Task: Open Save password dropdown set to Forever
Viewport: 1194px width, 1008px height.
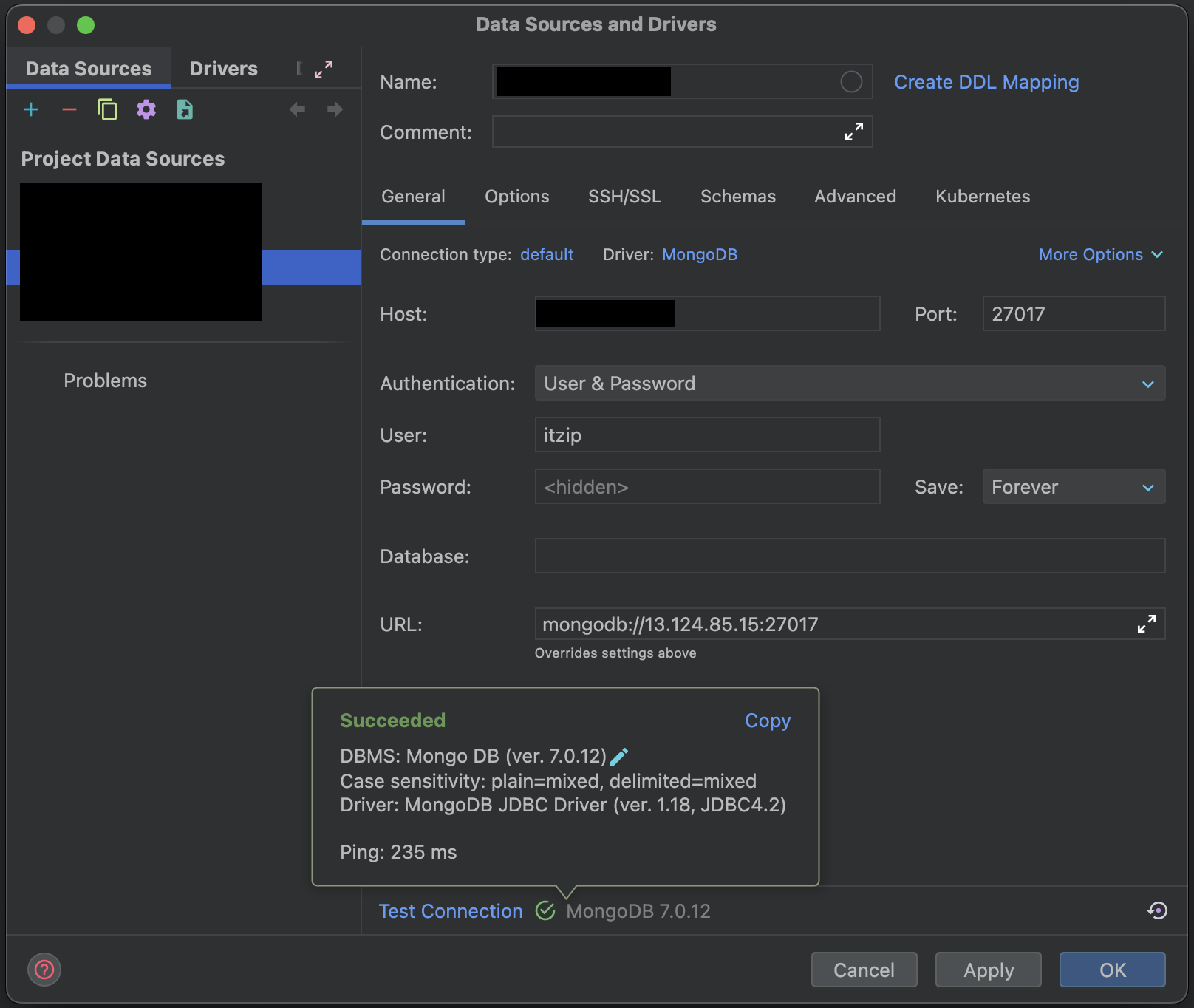Action: (x=1074, y=487)
